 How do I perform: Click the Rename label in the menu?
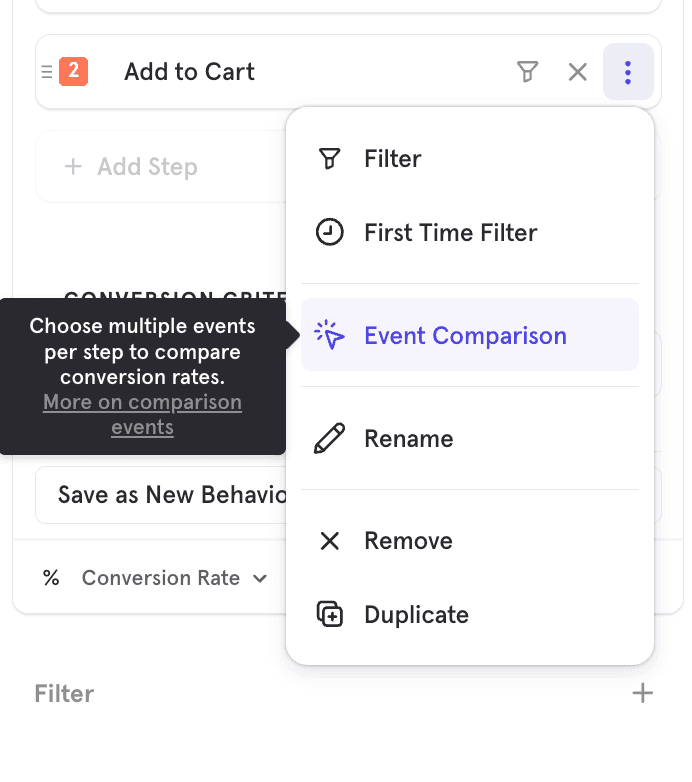coord(408,439)
